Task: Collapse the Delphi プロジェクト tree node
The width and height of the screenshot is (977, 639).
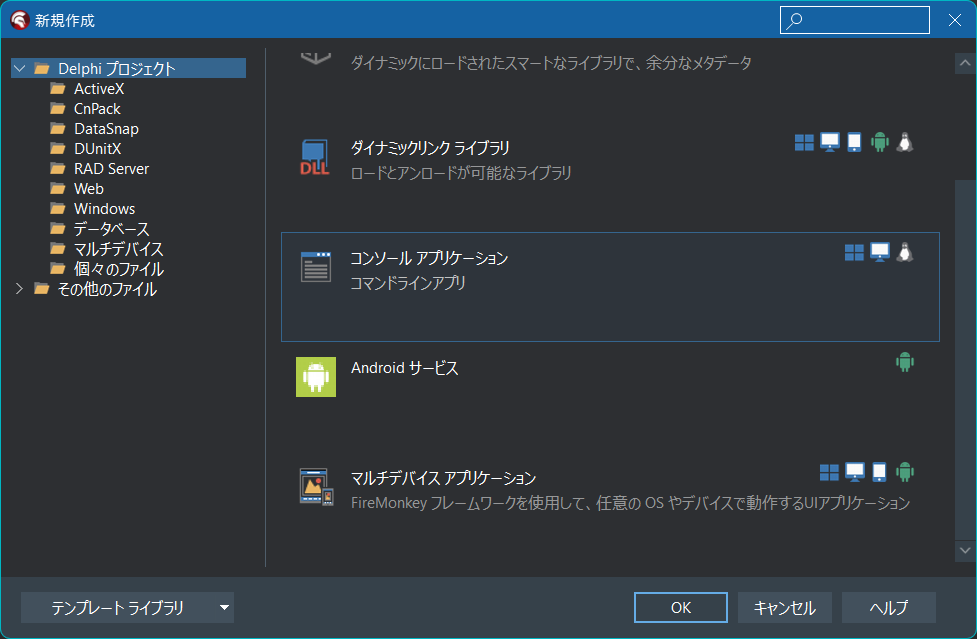Action: coord(19,68)
